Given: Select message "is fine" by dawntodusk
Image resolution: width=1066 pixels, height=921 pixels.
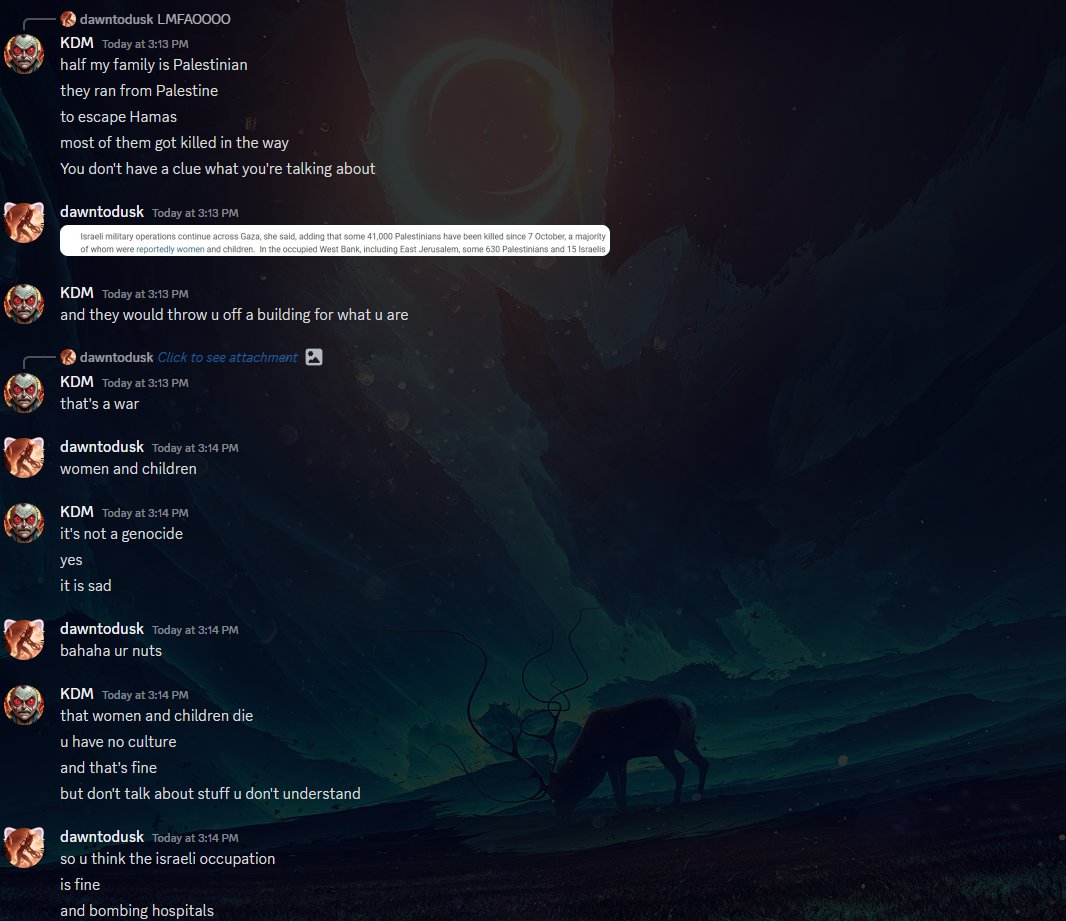Looking at the screenshot, I should click(x=80, y=884).
